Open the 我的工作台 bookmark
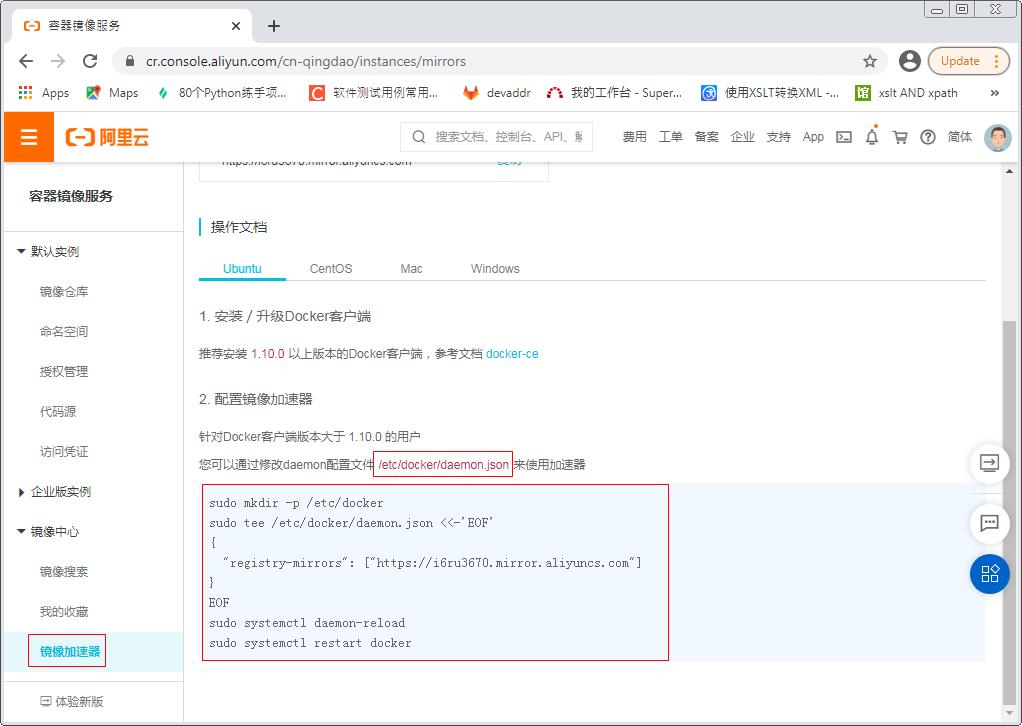The width and height of the screenshot is (1022, 726). pyautogui.click(x=615, y=93)
